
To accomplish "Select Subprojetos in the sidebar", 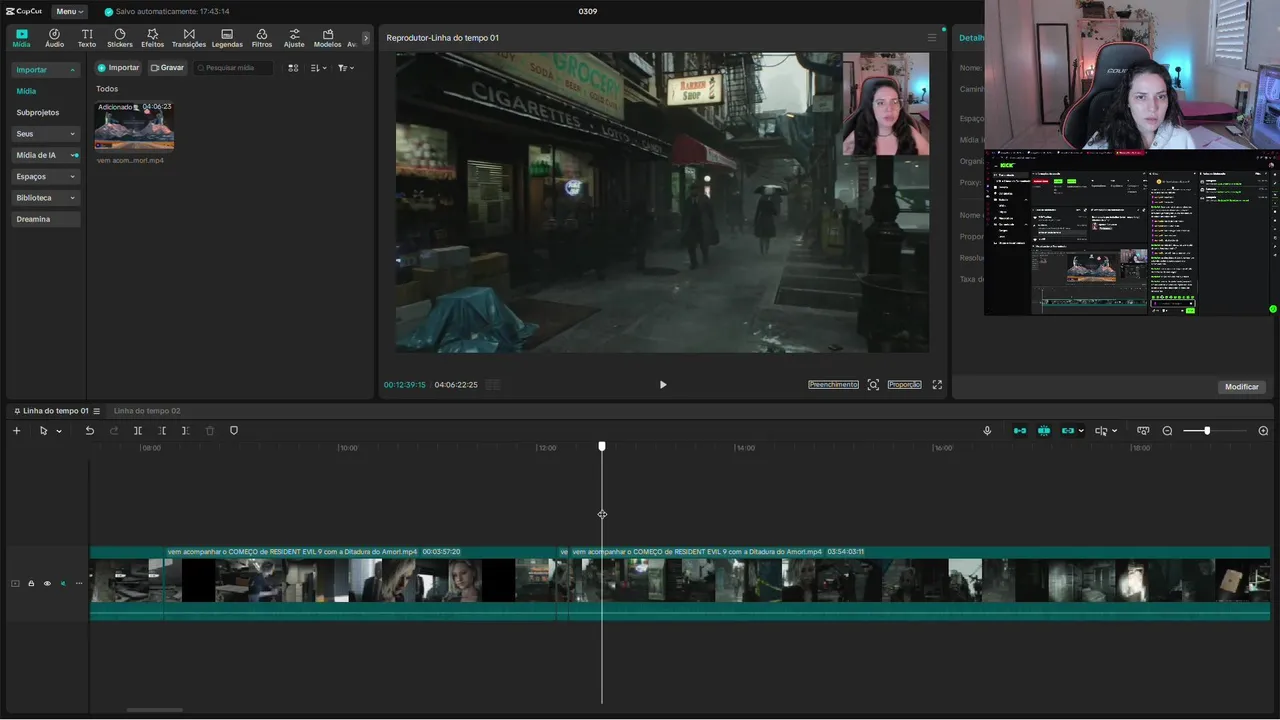I will pos(38,113).
